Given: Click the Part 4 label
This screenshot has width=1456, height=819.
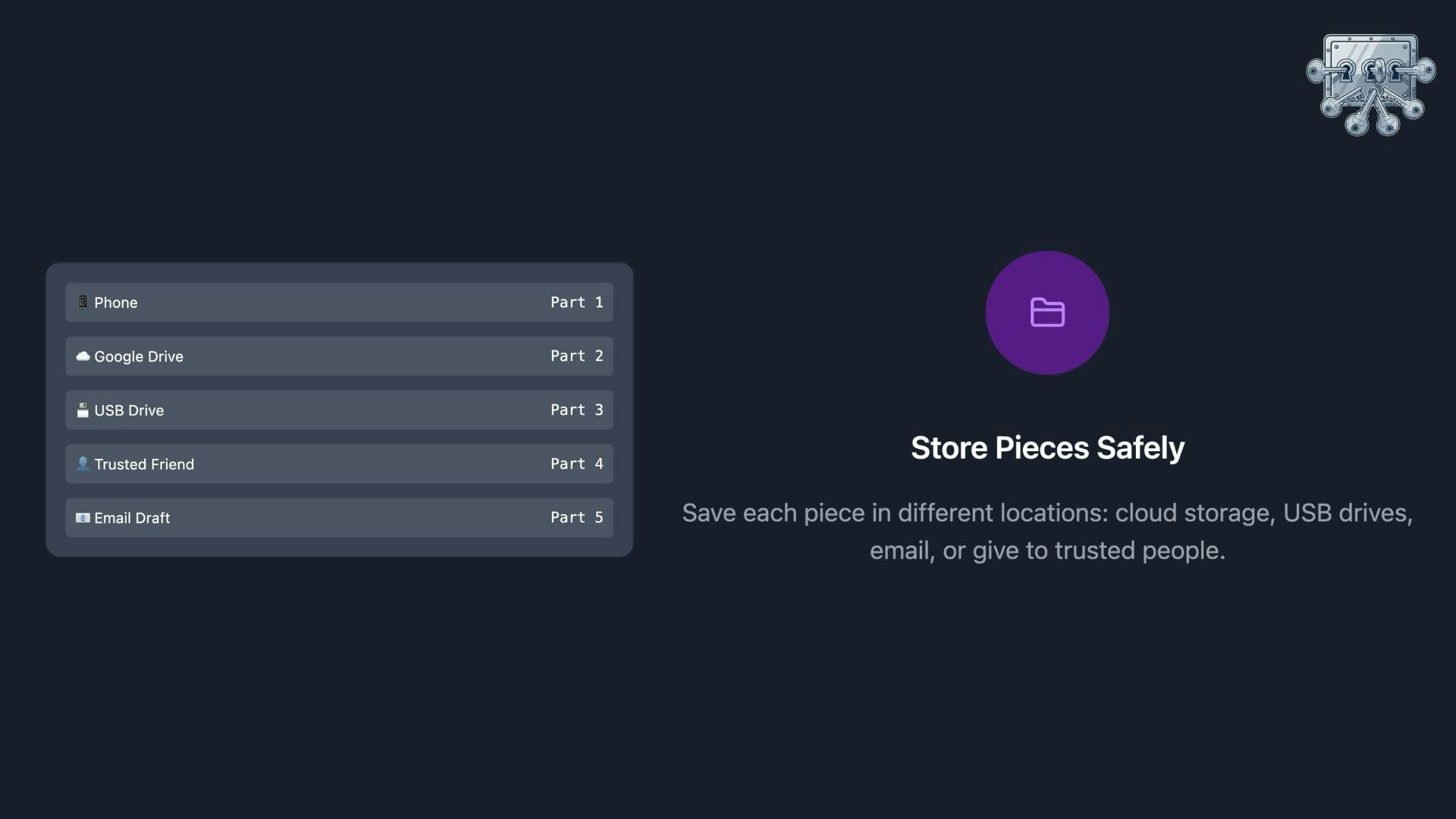Looking at the screenshot, I should click(x=577, y=464).
